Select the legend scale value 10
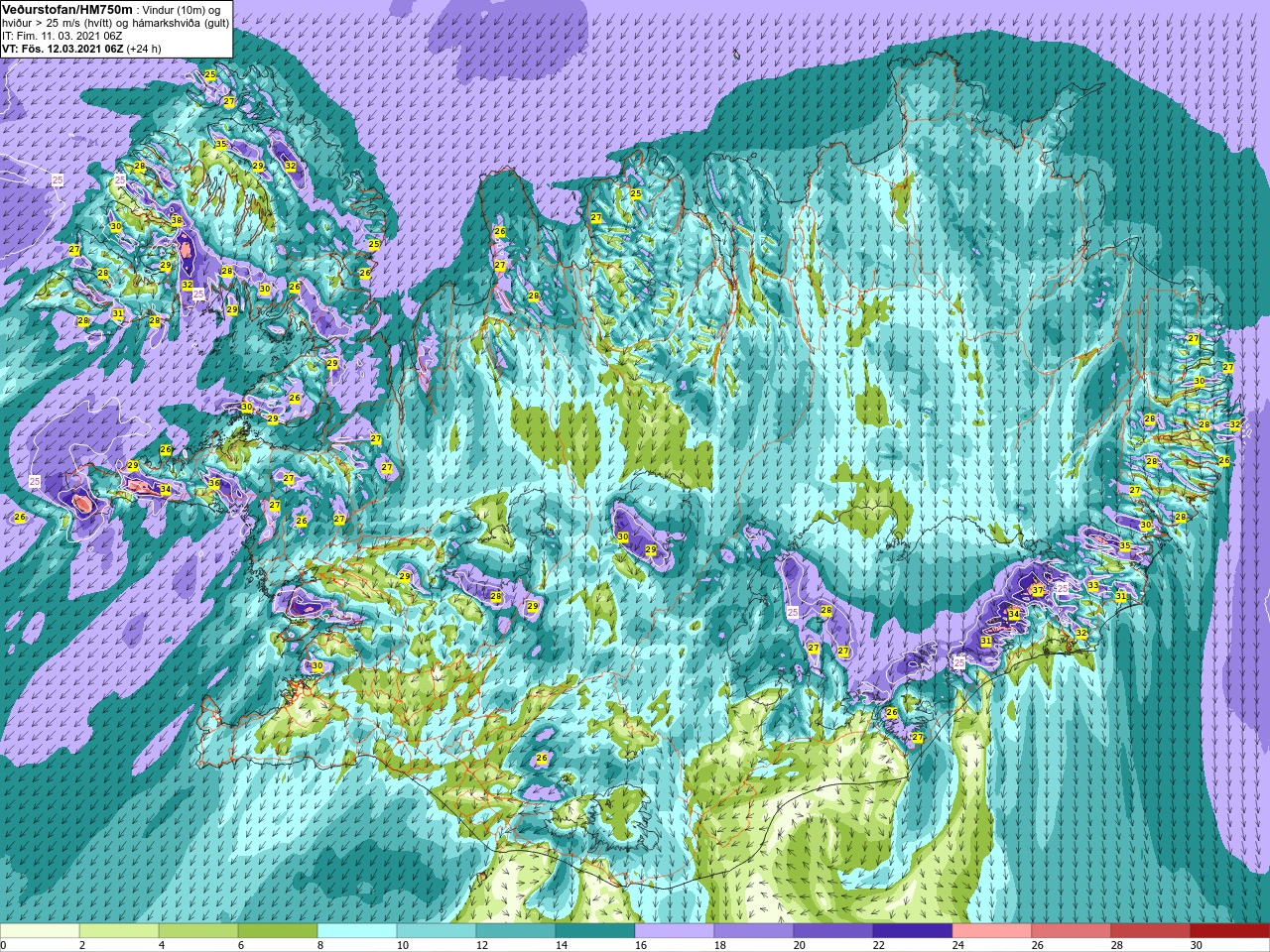 coord(403,945)
